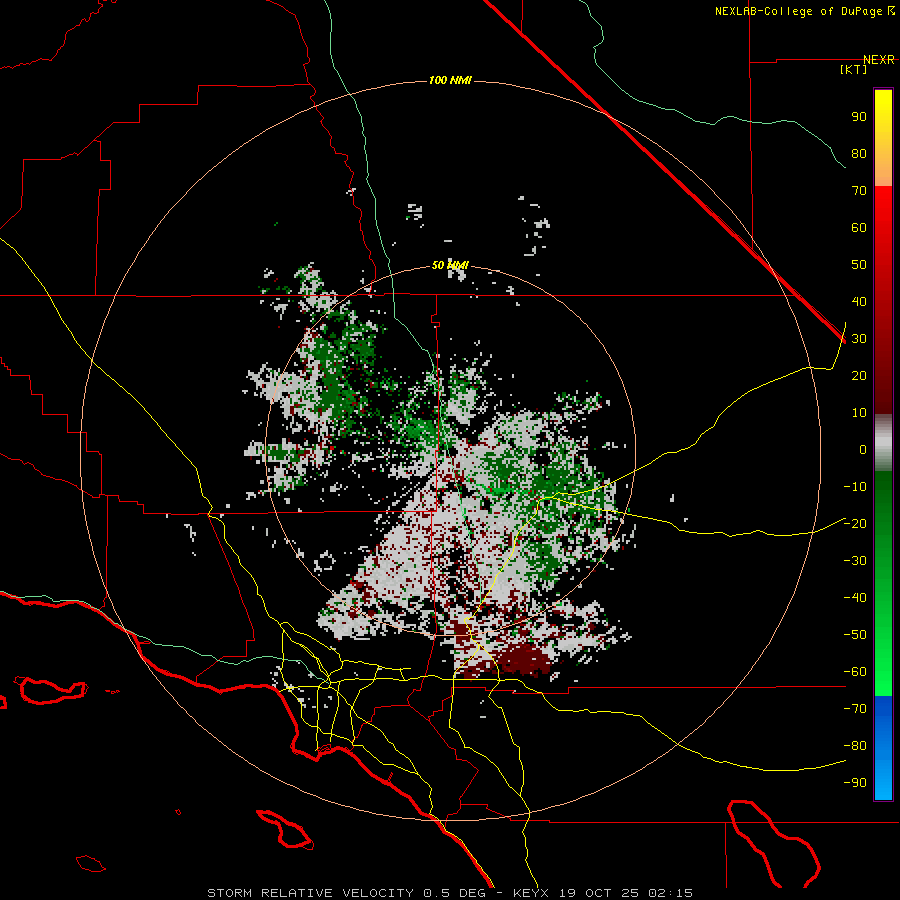Click the red outbound segment of the color bar
This screenshot has width=900, height=900.
coord(883,300)
